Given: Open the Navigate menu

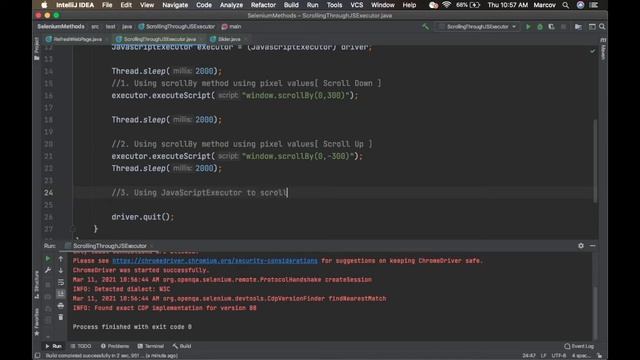Looking at the screenshot, I should pyautogui.click(x=175, y=5).
